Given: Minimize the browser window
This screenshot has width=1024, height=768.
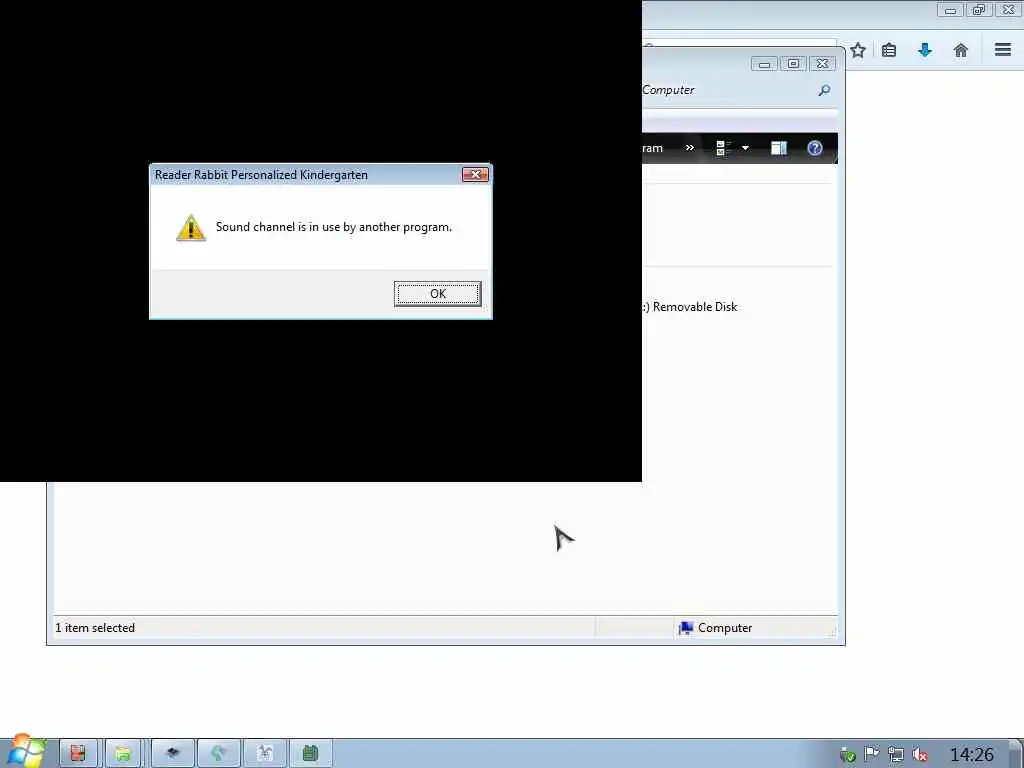Looking at the screenshot, I should [x=950, y=10].
